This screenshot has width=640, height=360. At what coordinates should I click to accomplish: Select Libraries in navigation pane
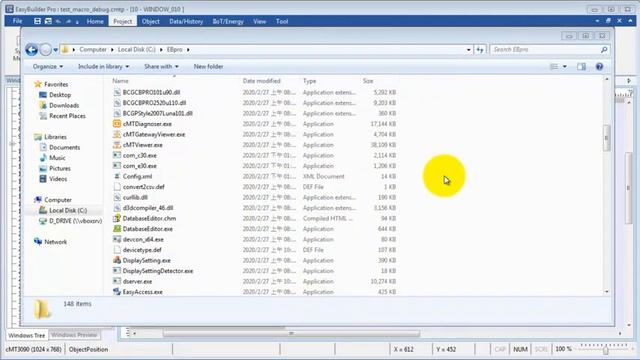click(55, 137)
